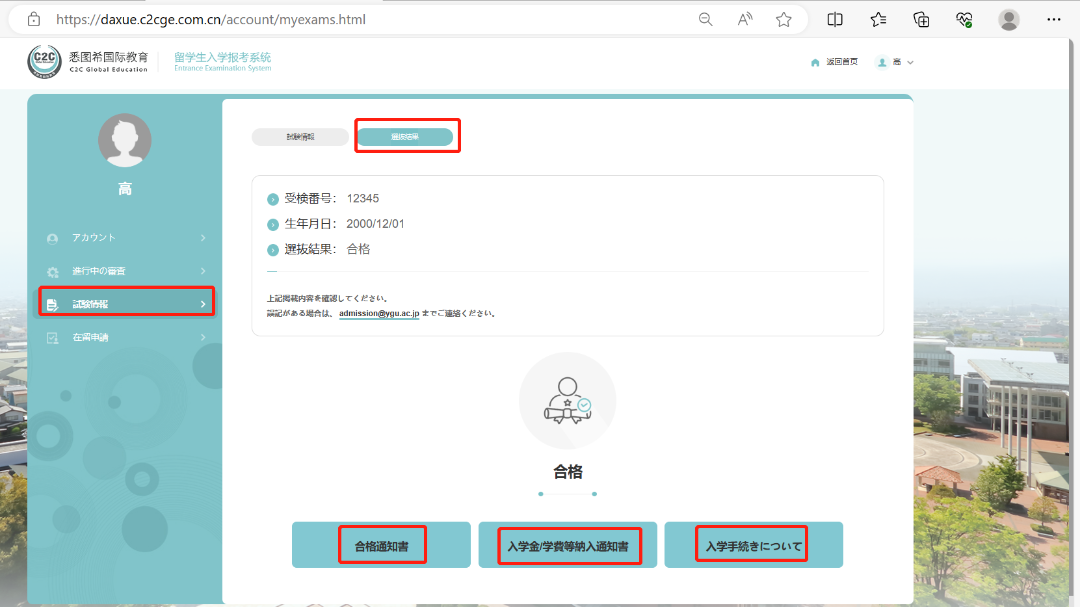Click the user avatar icon in header
This screenshot has height=607, width=1080.
882,63
